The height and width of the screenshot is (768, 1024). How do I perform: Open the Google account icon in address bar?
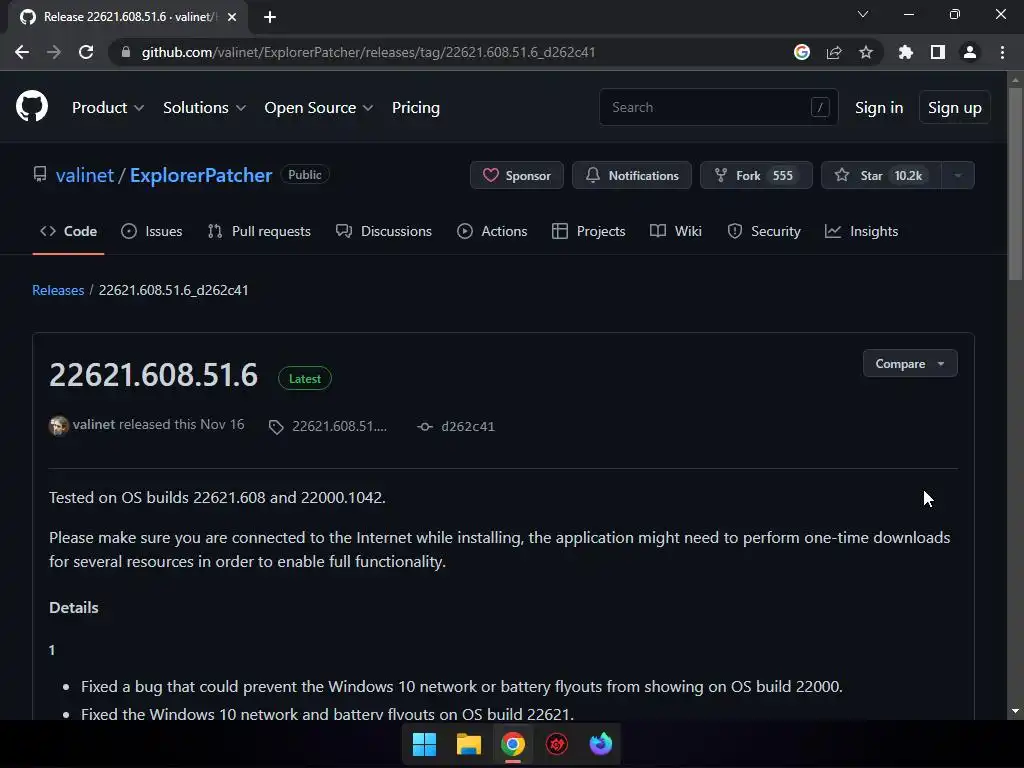[x=802, y=52]
